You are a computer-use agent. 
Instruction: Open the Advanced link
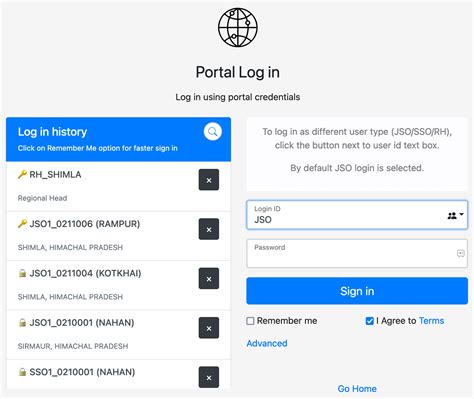267,343
